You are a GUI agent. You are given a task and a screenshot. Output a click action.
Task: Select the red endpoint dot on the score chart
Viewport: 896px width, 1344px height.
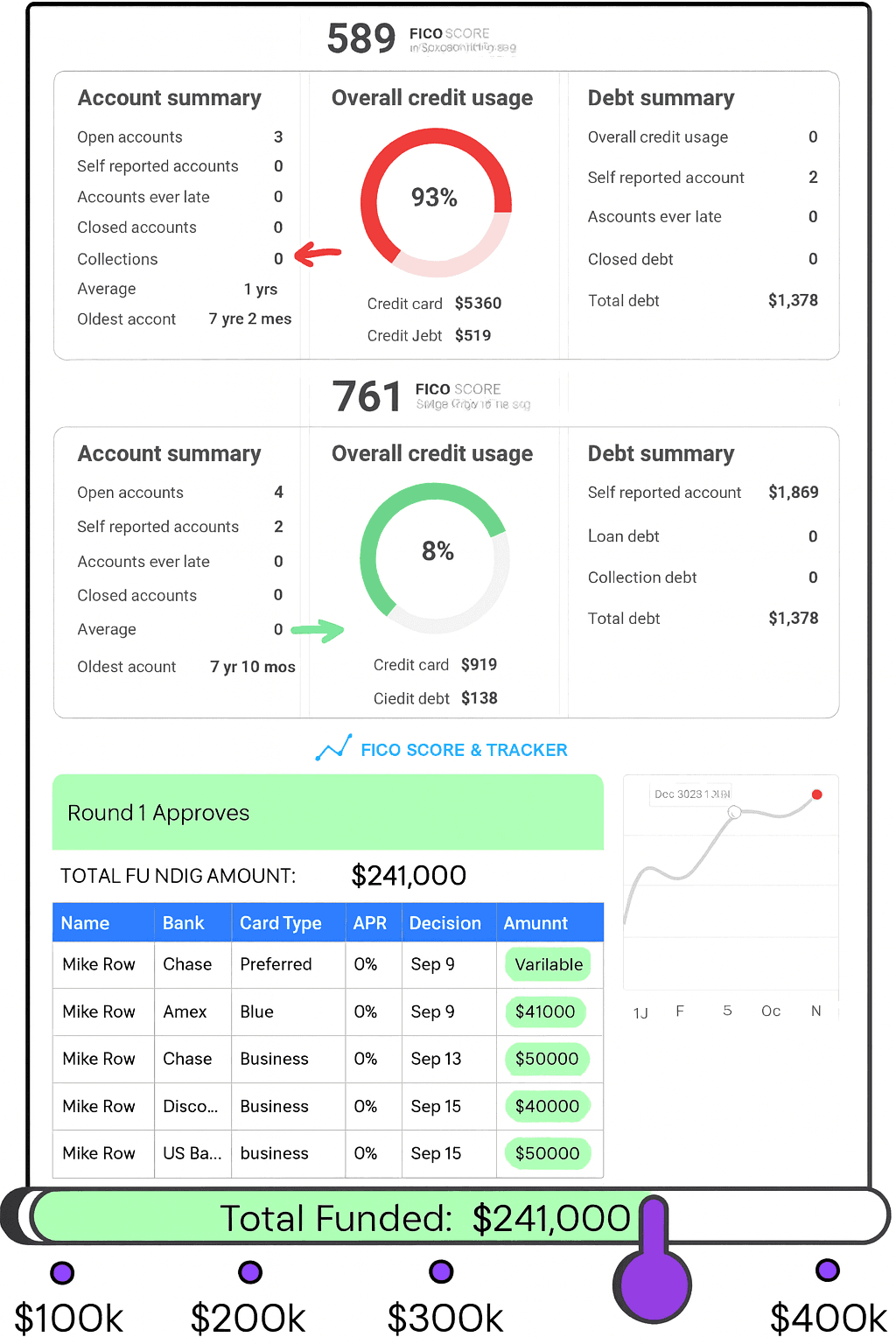[x=816, y=794]
